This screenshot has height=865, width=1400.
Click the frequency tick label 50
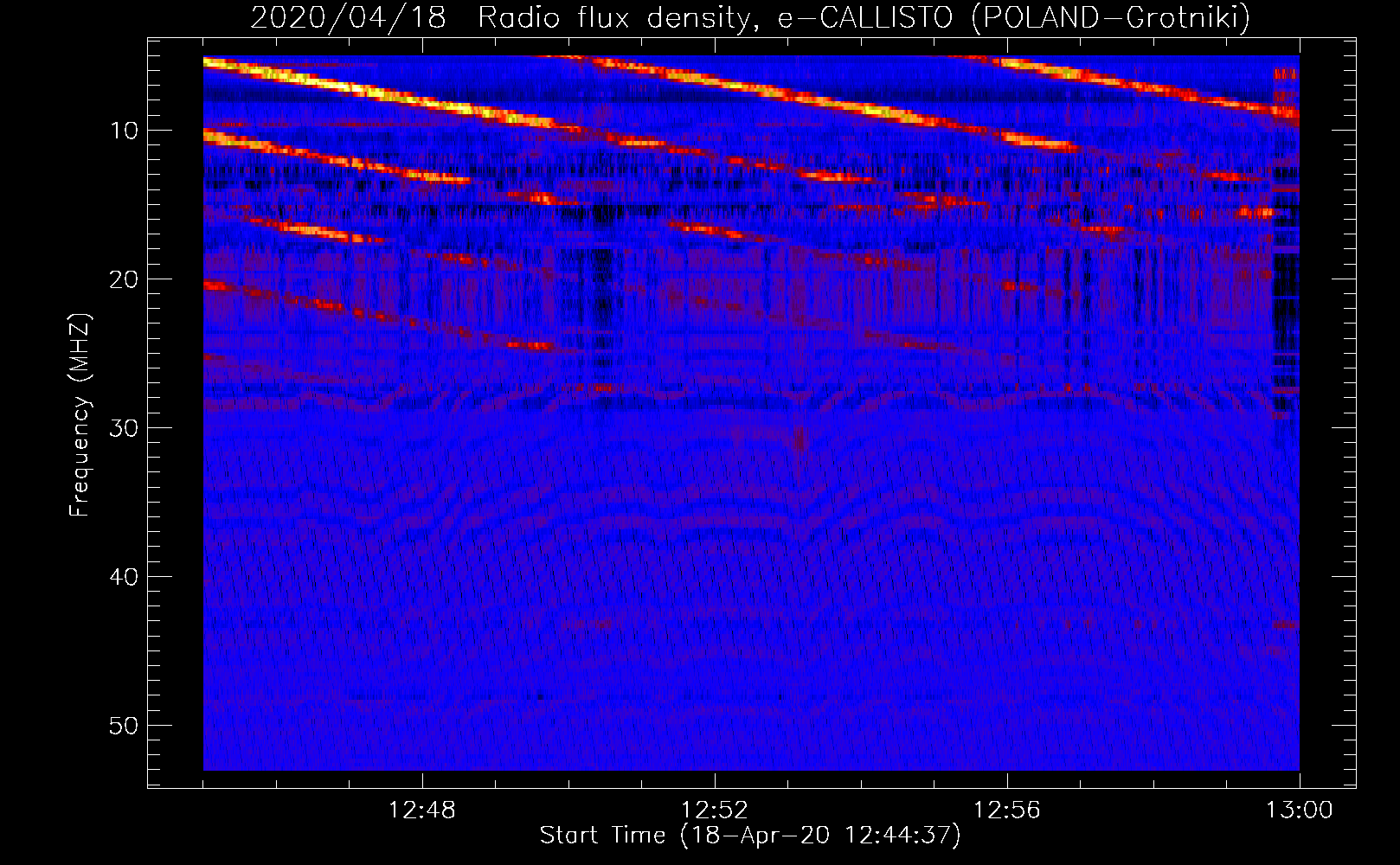point(125,726)
